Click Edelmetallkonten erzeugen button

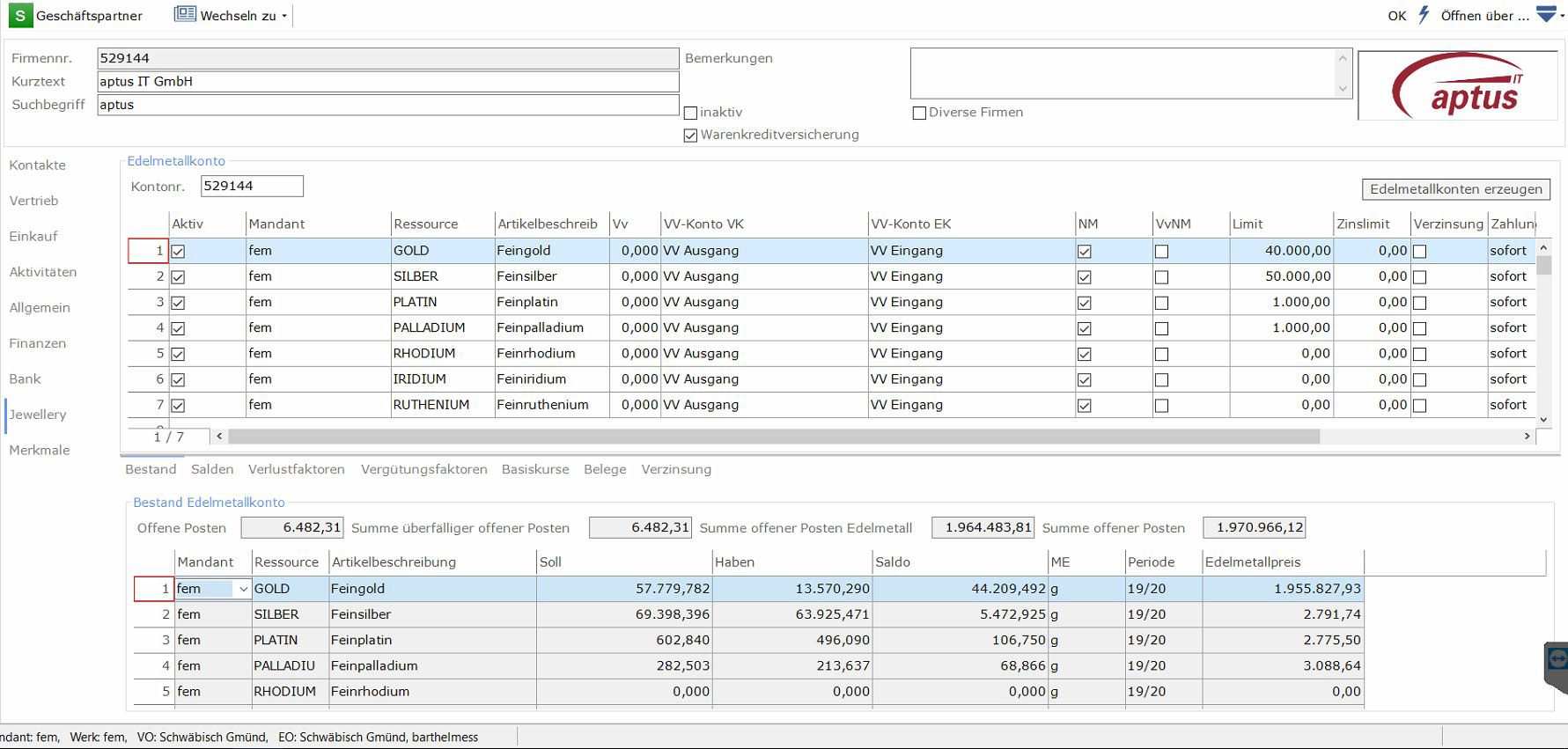[1455, 189]
